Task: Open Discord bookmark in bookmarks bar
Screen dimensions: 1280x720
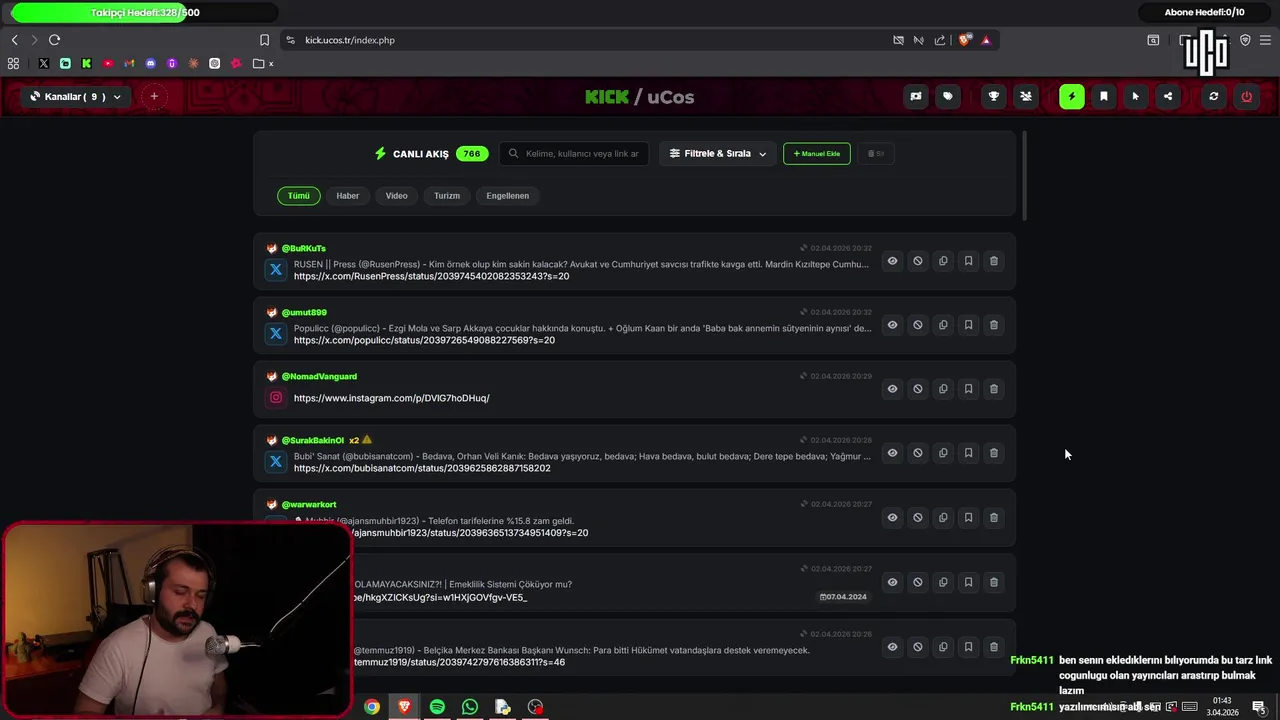Action: [x=151, y=63]
